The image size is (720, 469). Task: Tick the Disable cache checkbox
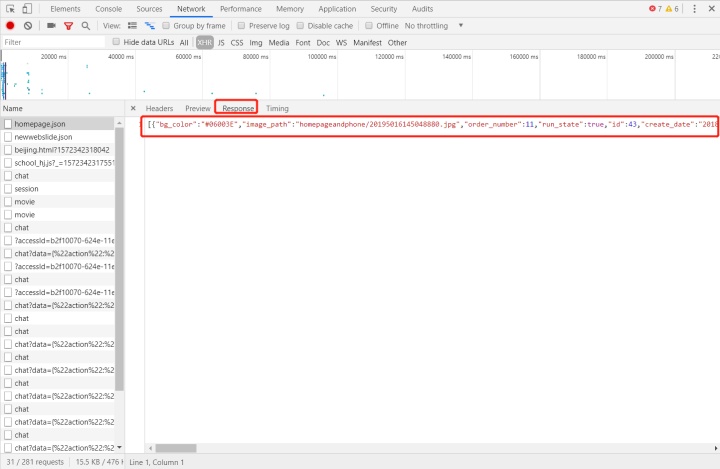pos(300,25)
